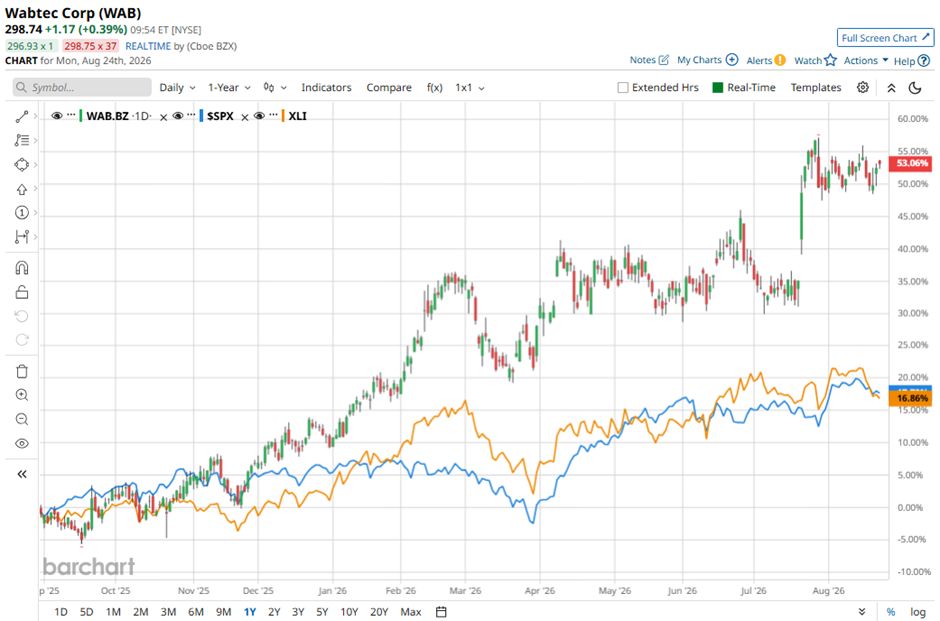This screenshot has width=940, height=621.
Task: Open the Indicators menu
Action: coord(326,88)
